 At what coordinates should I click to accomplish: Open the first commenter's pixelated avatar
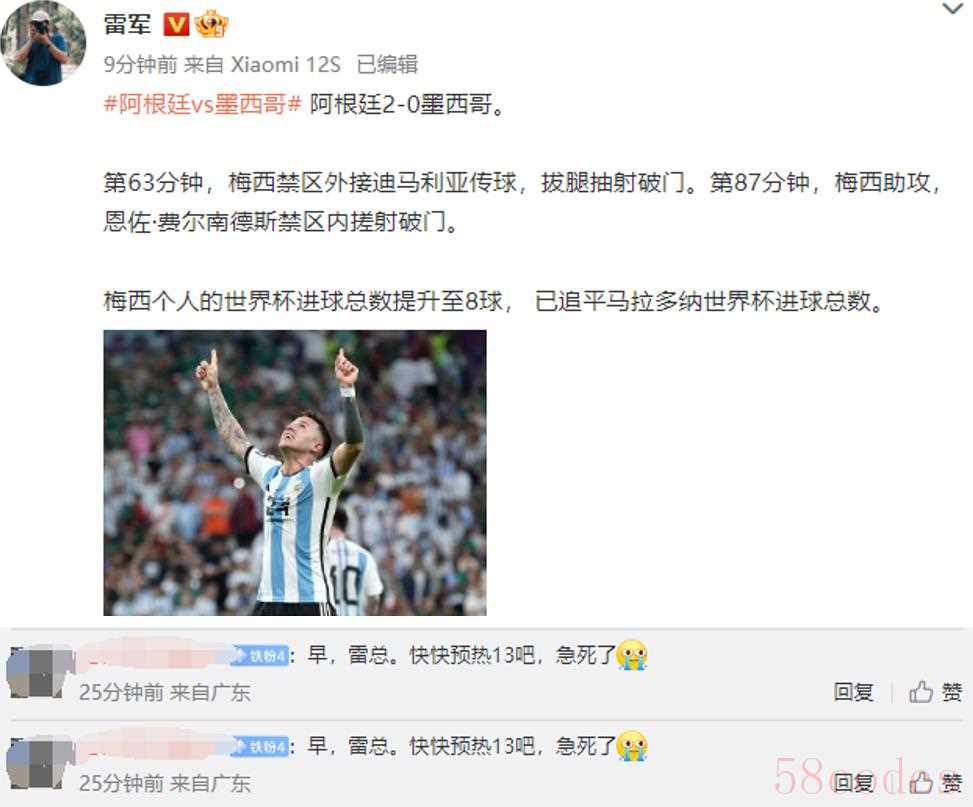pos(38,673)
